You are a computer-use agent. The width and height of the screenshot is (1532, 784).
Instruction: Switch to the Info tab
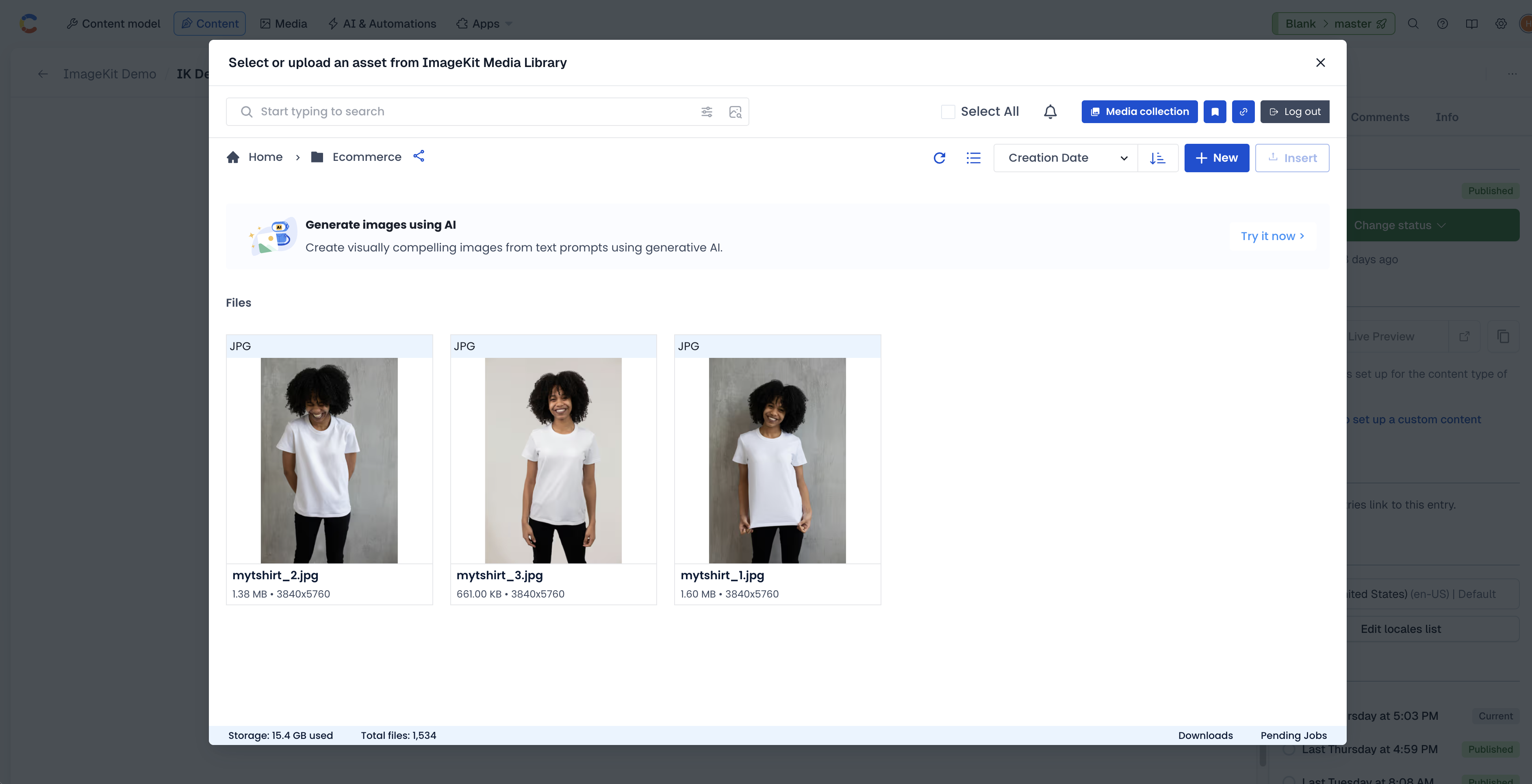[1446, 117]
